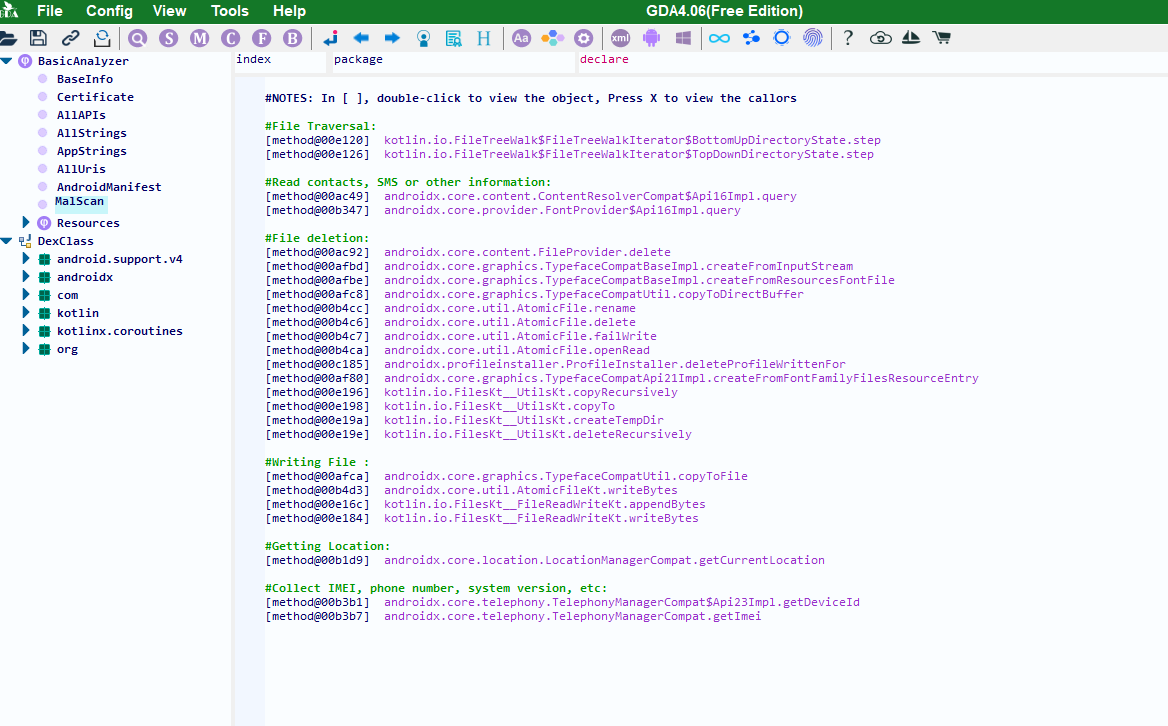The width and height of the screenshot is (1168, 726).
Task: Open the File menu
Action: pos(50,11)
